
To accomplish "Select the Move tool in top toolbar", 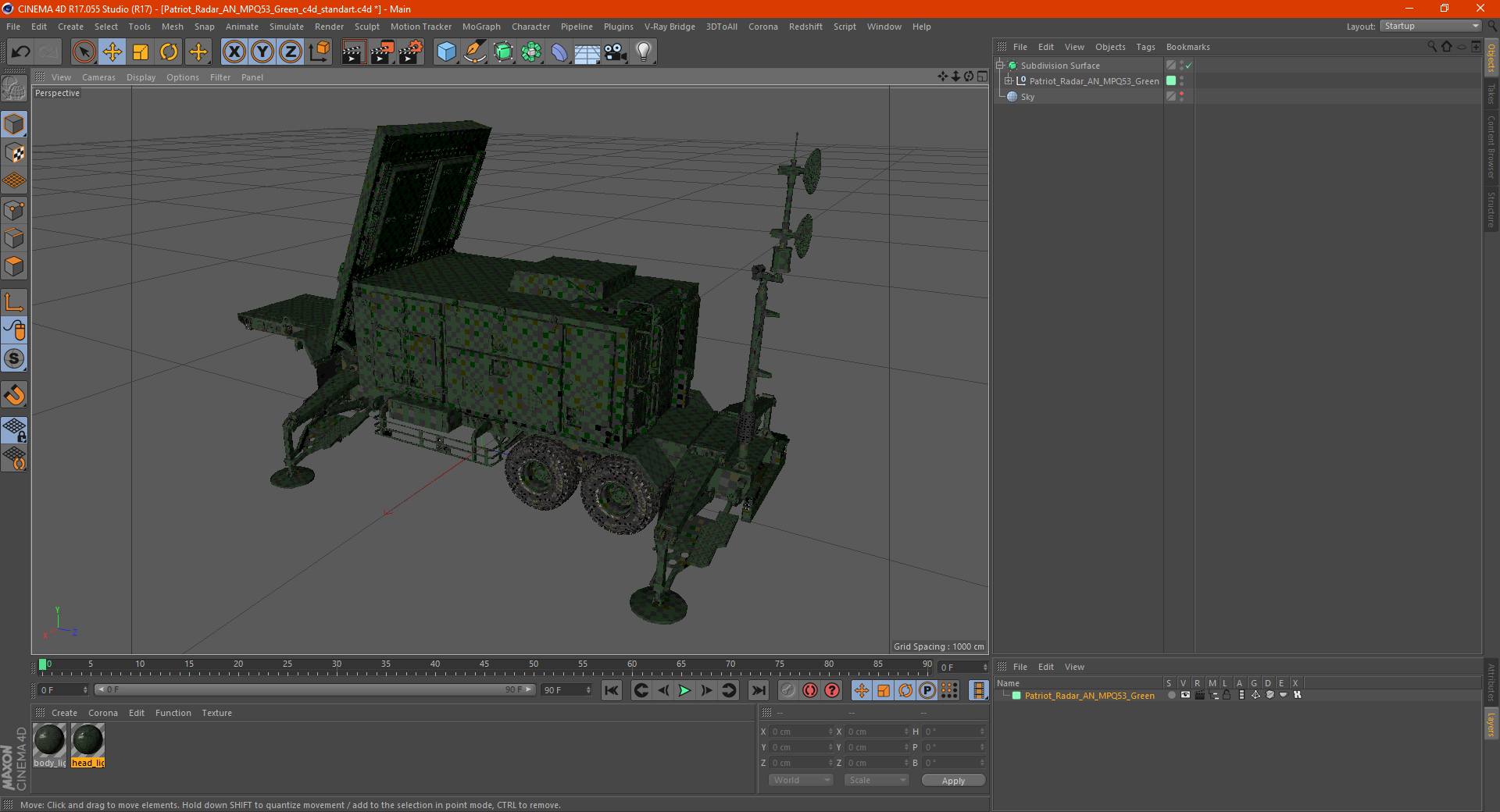I will tap(112, 52).
